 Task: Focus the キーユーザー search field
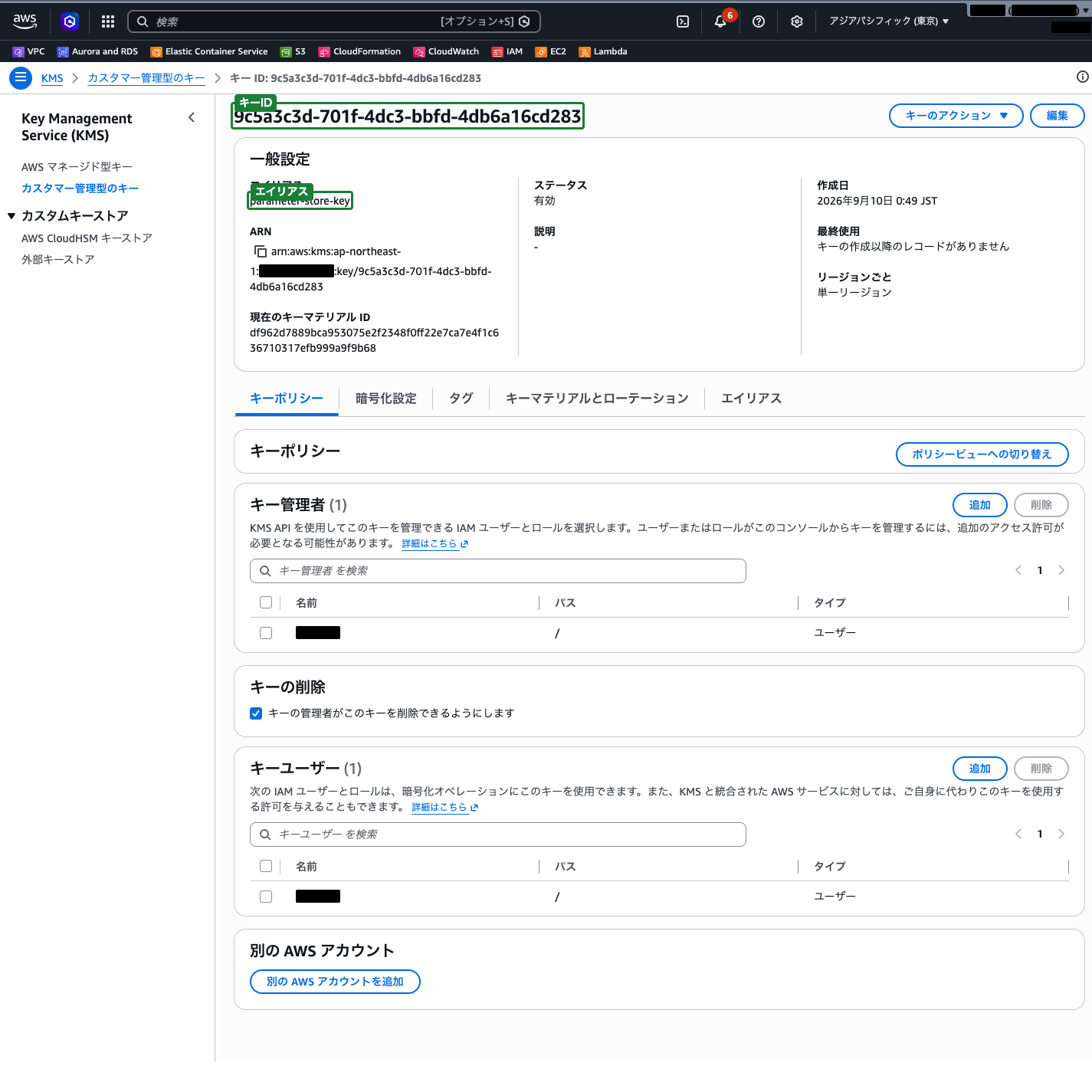[x=498, y=835]
